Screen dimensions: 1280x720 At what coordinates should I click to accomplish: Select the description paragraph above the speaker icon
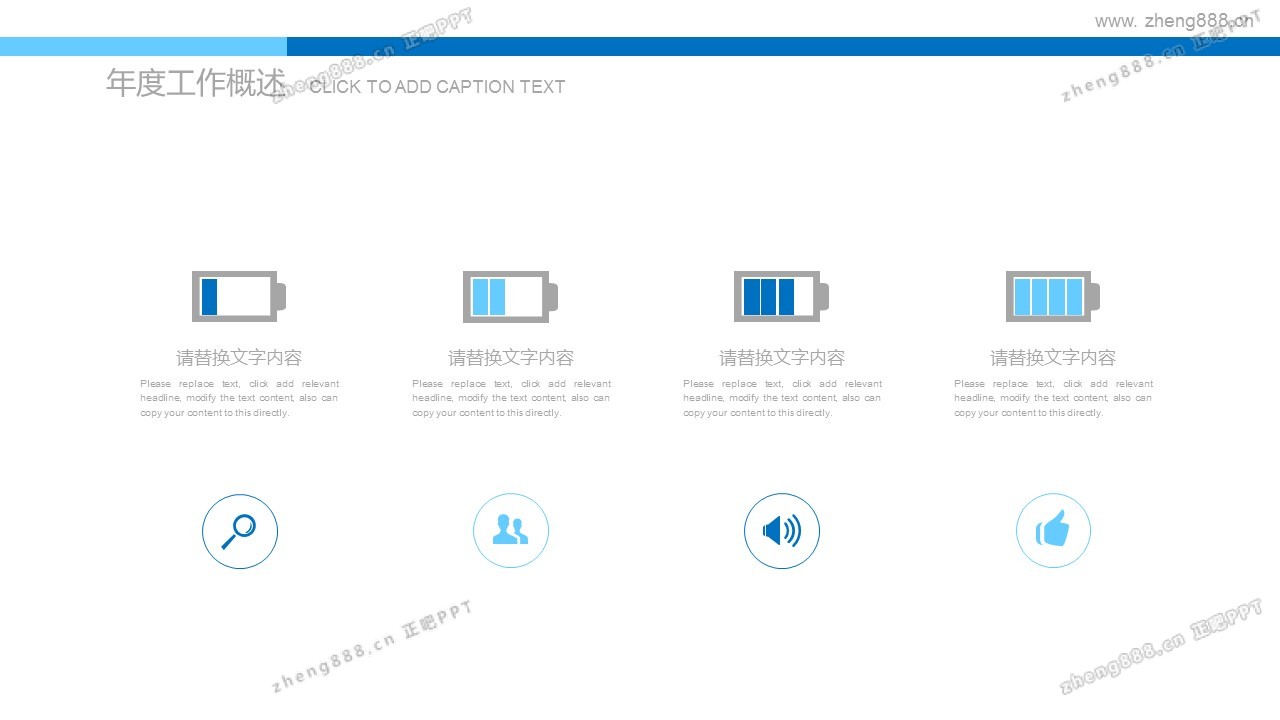782,398
